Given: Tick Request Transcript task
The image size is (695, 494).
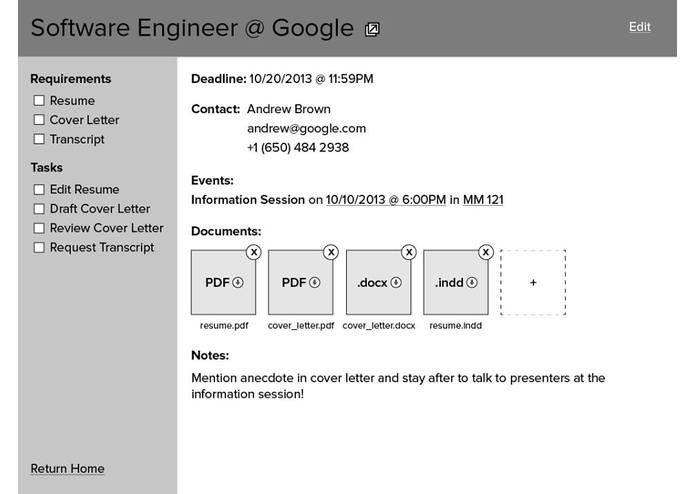Looking at the screenshot, I should pos(39,247).
